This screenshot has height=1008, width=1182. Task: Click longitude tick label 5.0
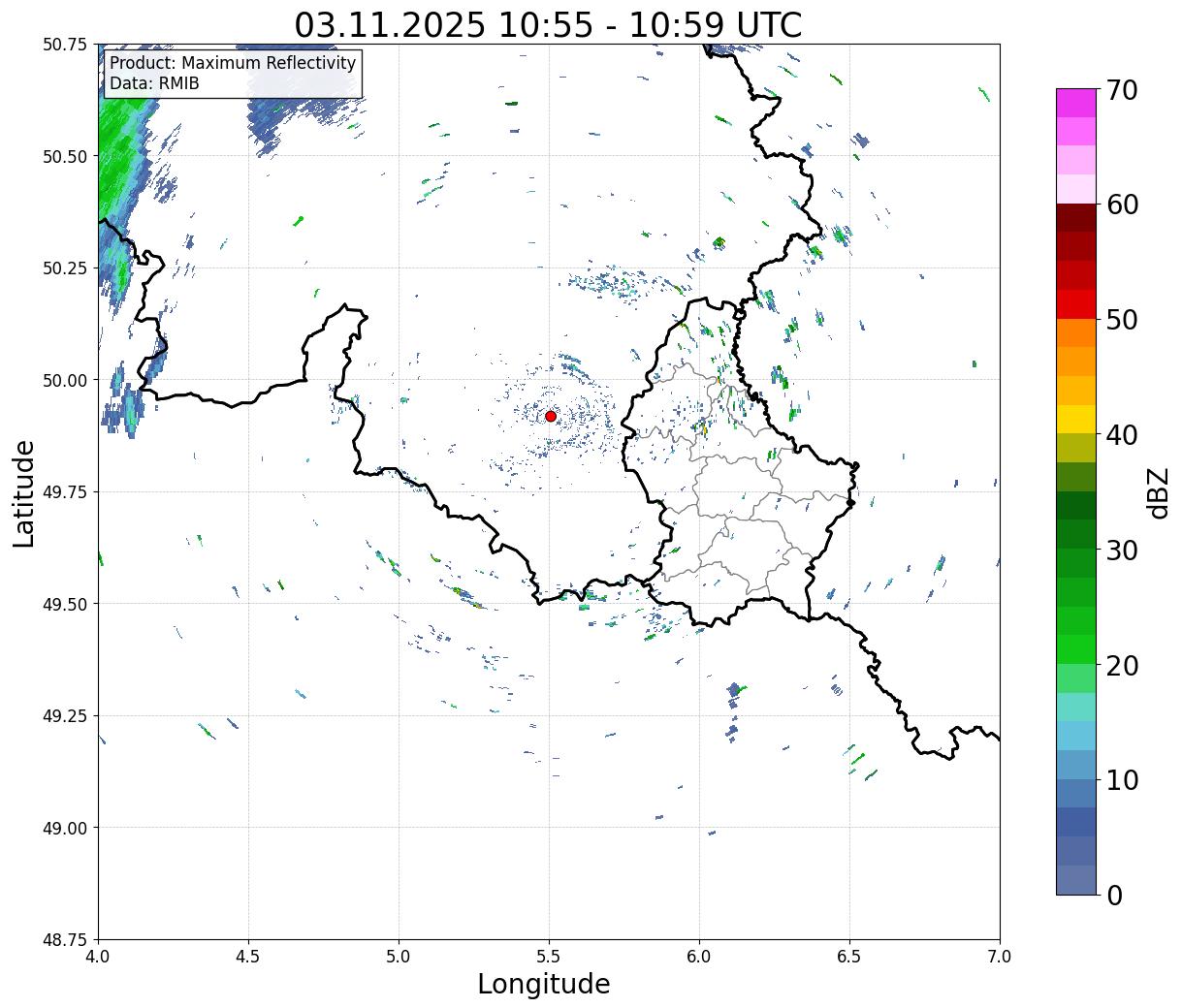click(x=399, y=956)
